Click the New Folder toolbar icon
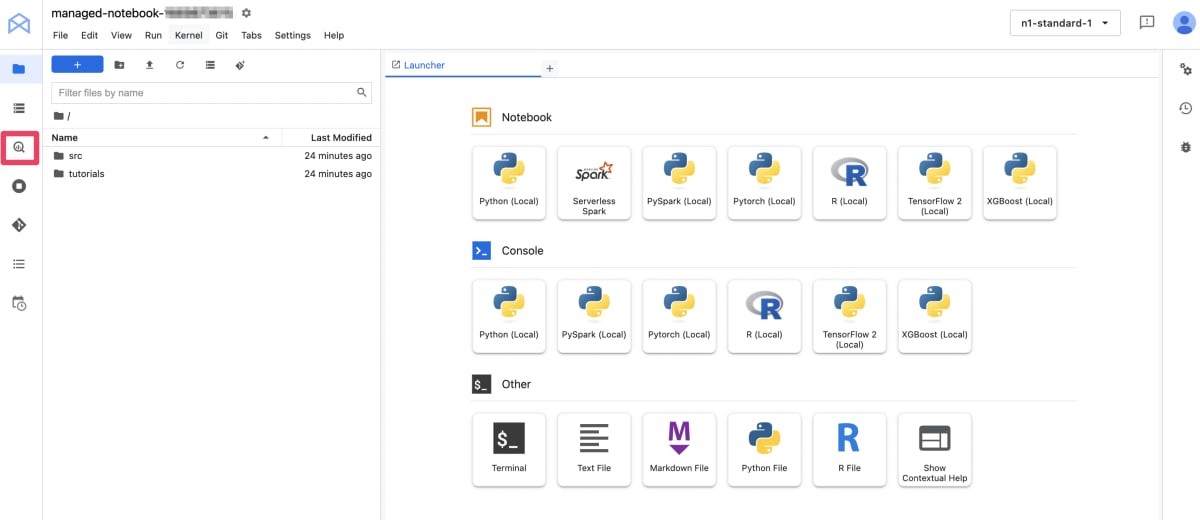The height and width of the screenshot is (520, 1200). tap(119, 65)
